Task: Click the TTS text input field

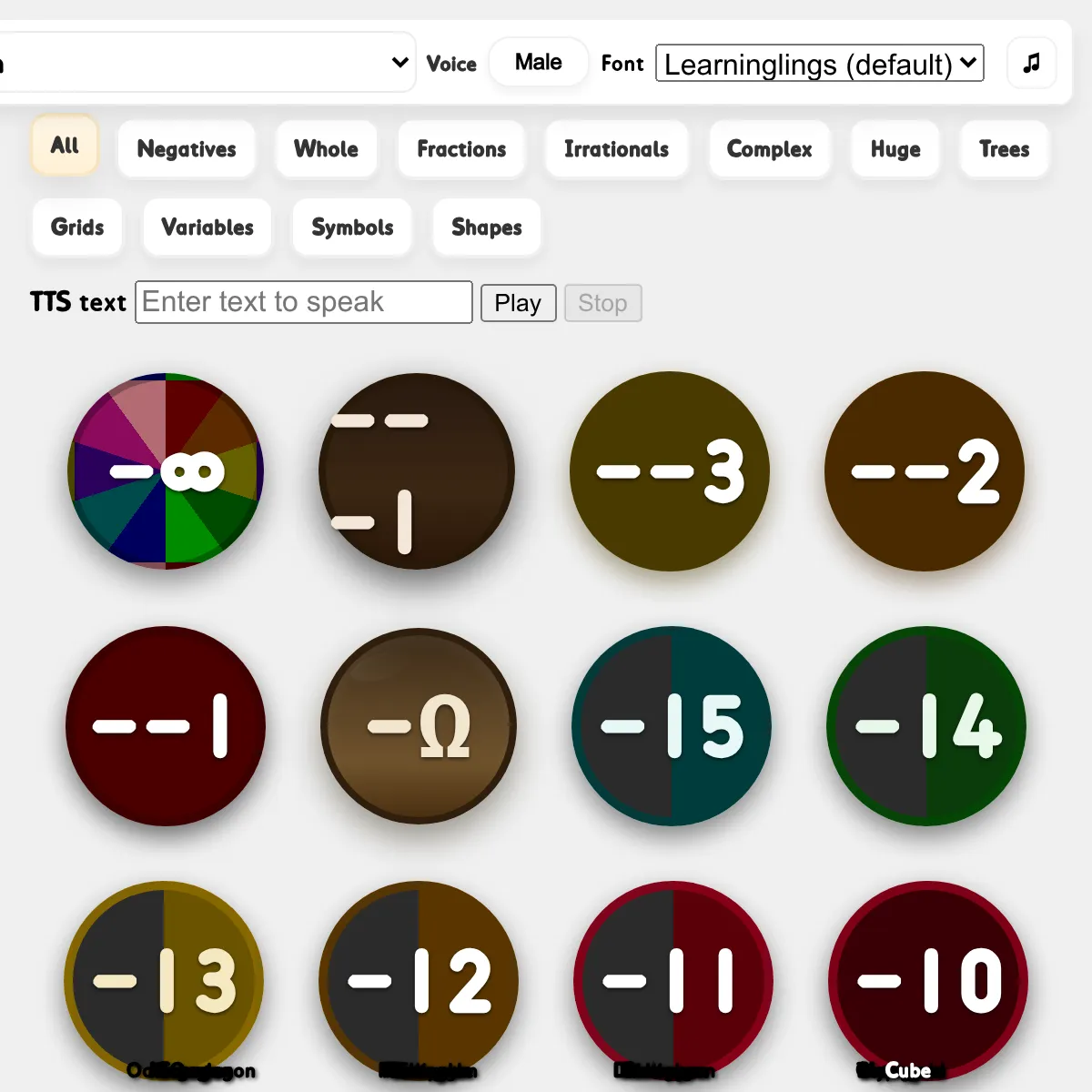Action: tap(303, 302)
